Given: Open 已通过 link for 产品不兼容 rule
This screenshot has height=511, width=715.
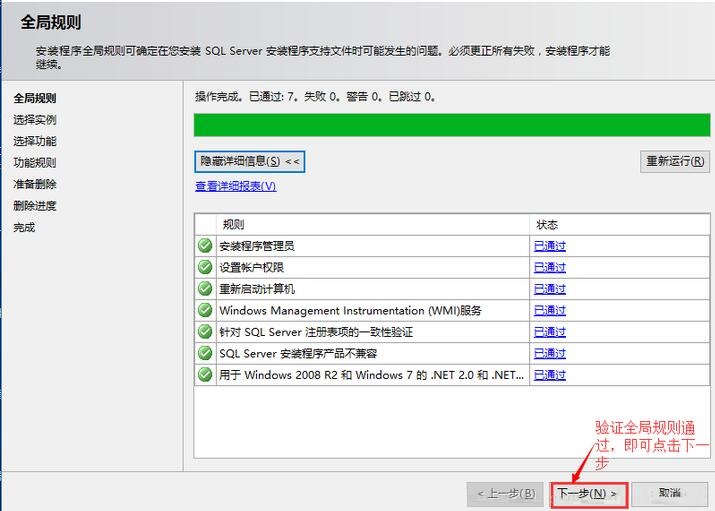Looking at the screenshot, I should click(x=549, y=353).
